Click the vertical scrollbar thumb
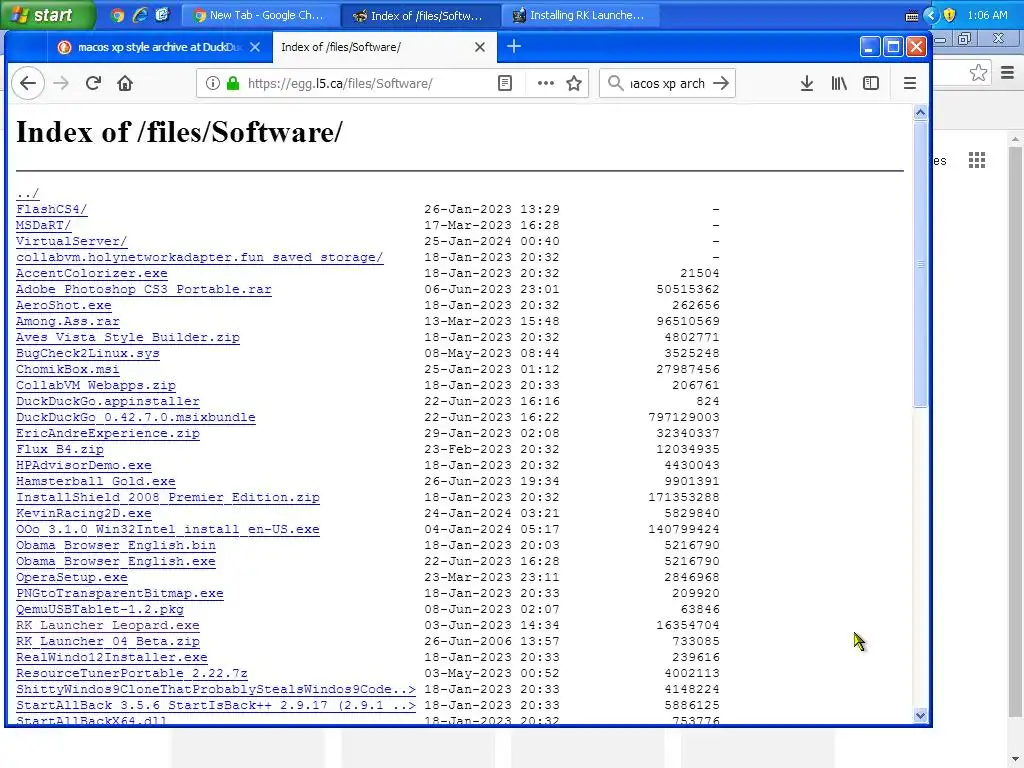1024x768 pixels. (x=920, y=264)
